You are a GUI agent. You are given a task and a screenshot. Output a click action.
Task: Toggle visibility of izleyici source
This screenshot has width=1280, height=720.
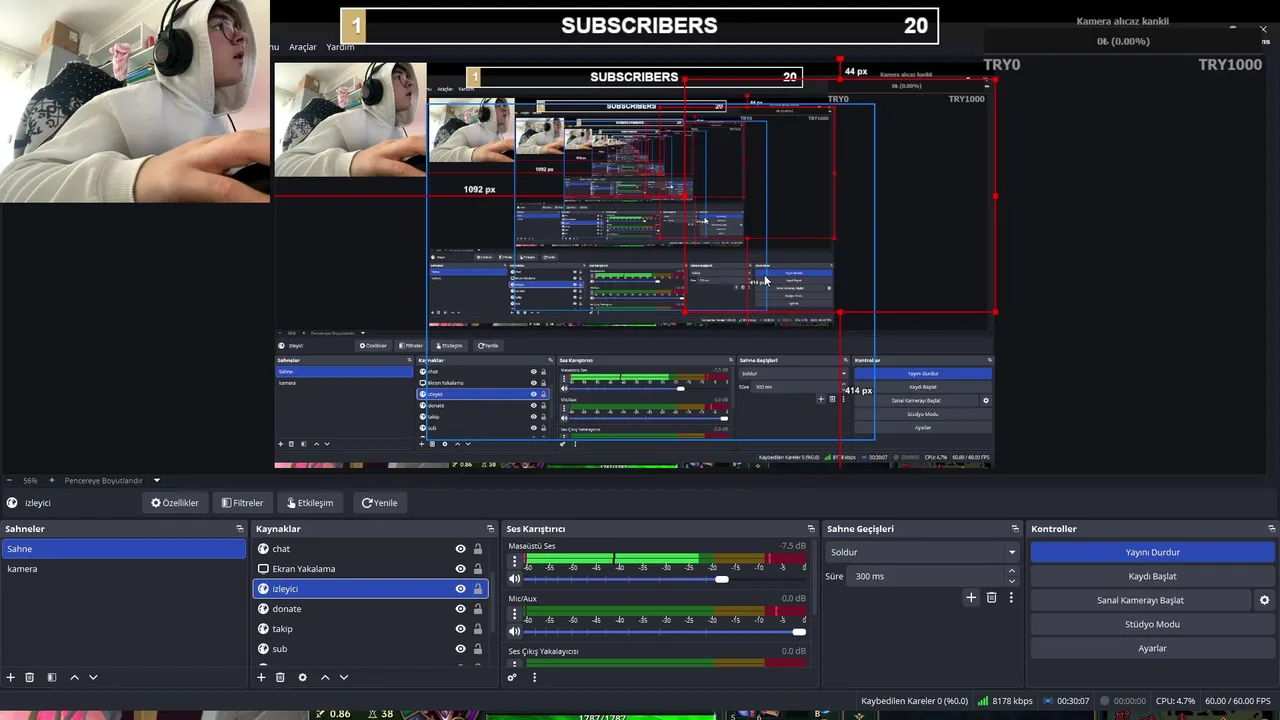[460, 589]
